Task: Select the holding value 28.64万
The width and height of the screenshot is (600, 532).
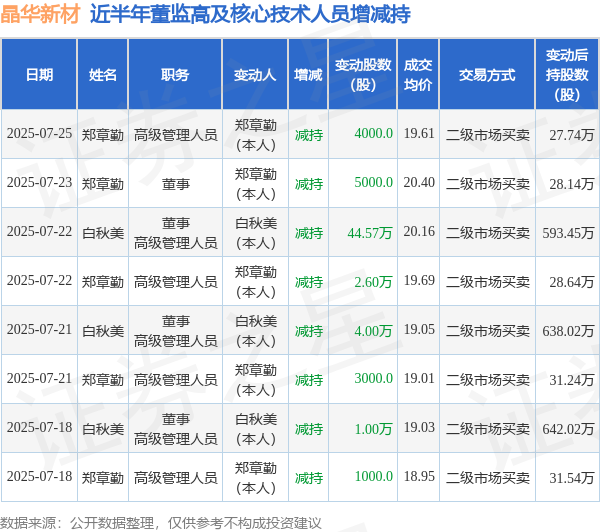Action: [572, 282]
